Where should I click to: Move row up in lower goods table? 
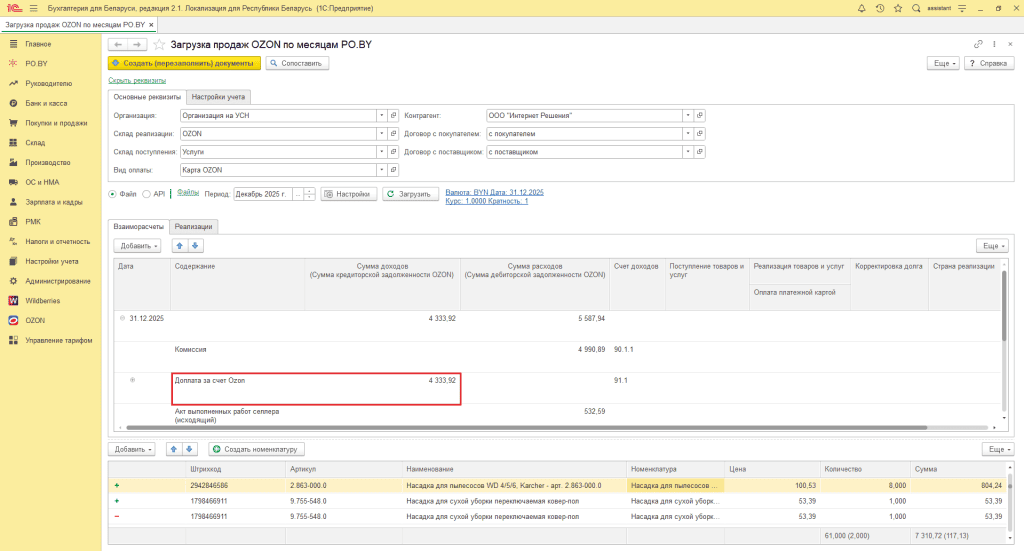pos(174,449)
